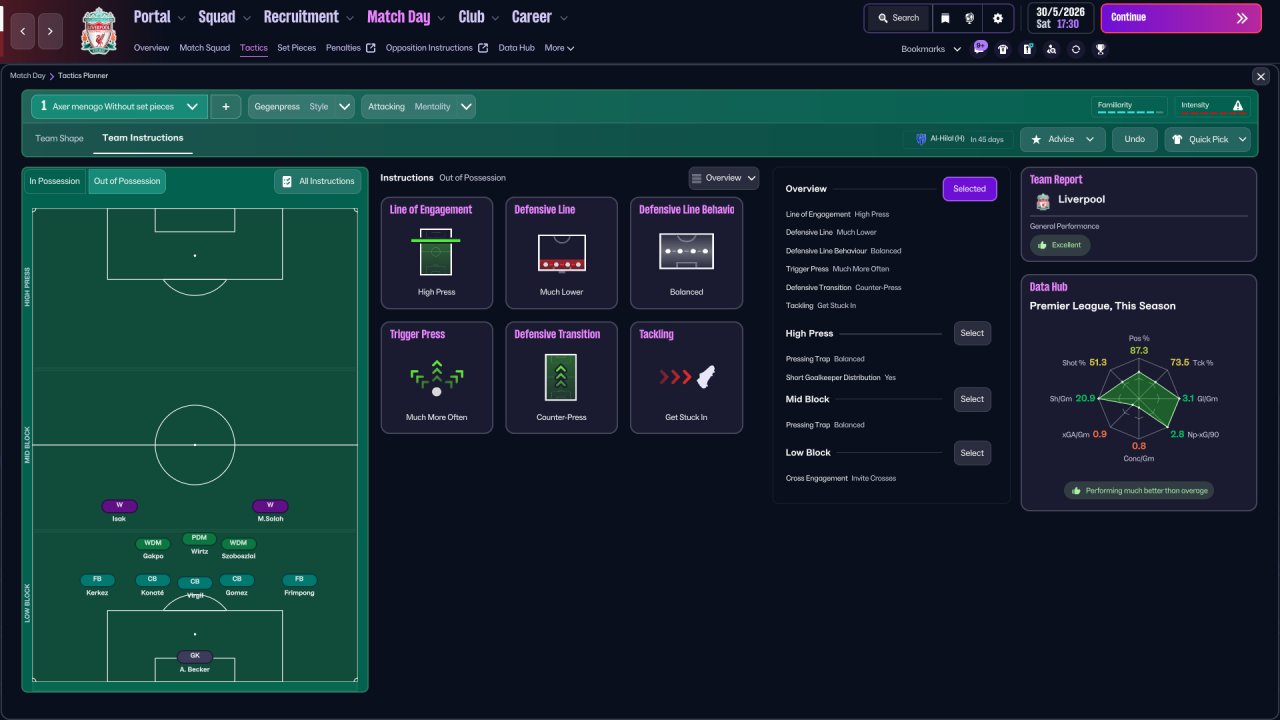
Task: Click the shirt bookmark icon
Action: tap(1003, 49)
